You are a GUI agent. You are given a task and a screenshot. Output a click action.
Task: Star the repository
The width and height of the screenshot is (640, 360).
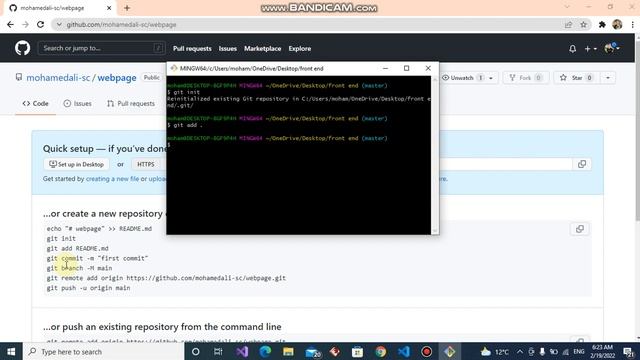pos(576,78)
